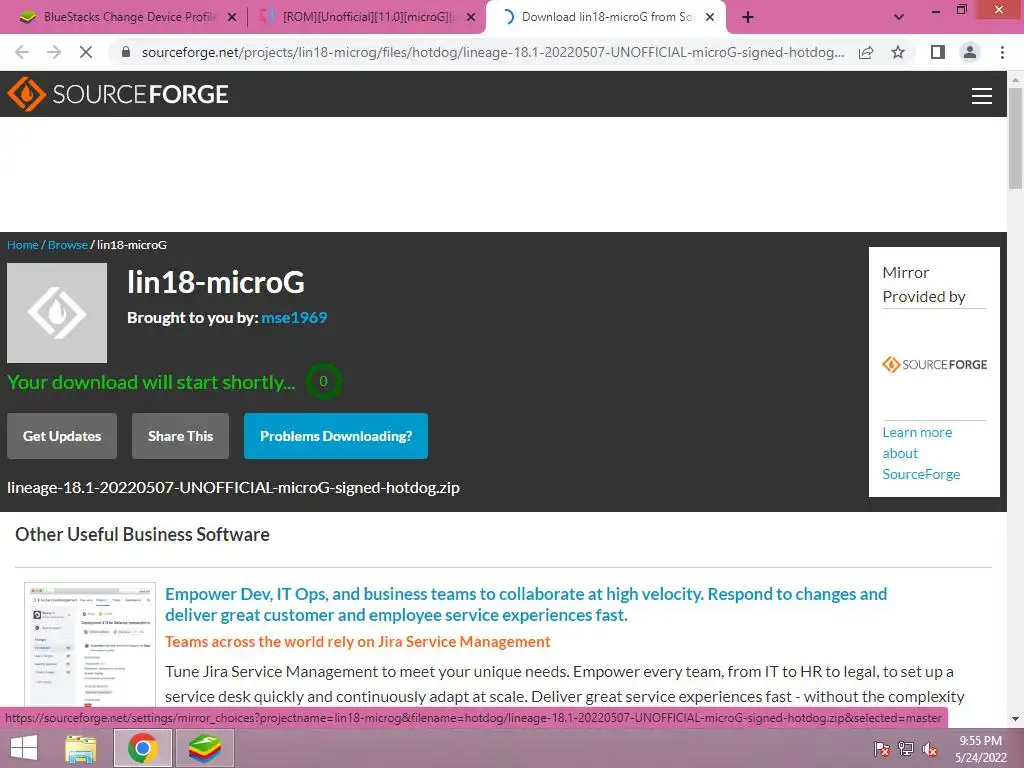Toggle the browser side panel

(x=937, y=52)
